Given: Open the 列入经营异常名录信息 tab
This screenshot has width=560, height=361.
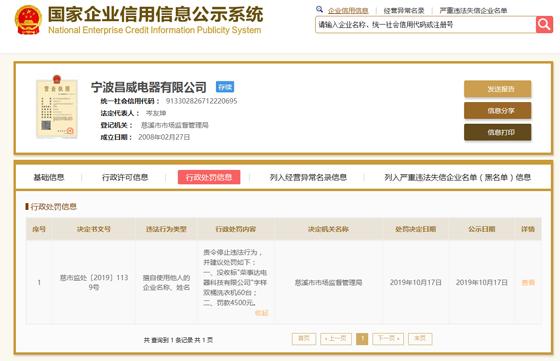Looking at the screenshot, I should pos(308,177).
